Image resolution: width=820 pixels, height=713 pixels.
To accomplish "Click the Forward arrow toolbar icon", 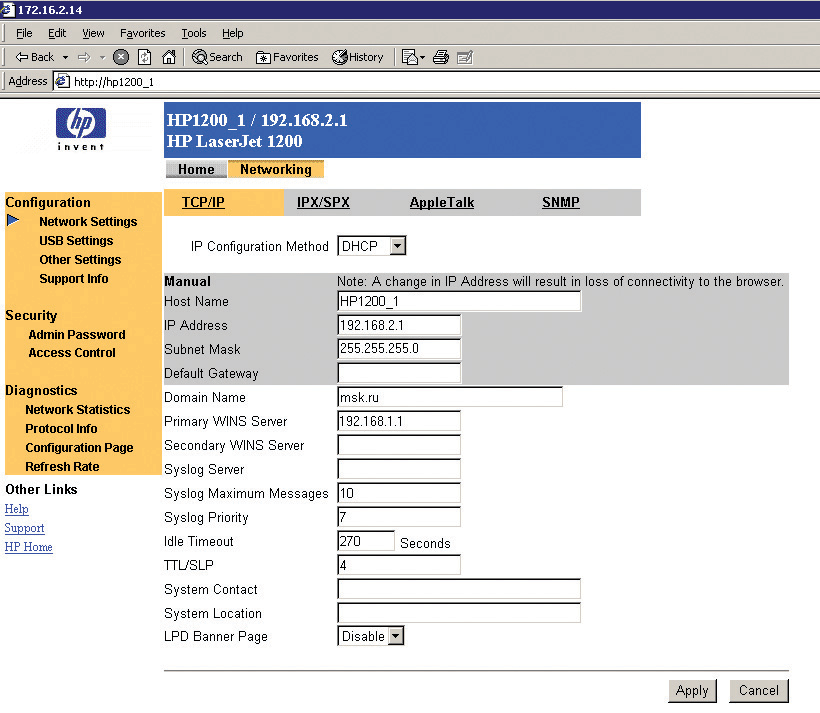I will pyautogui.click(x=84, y=57).
